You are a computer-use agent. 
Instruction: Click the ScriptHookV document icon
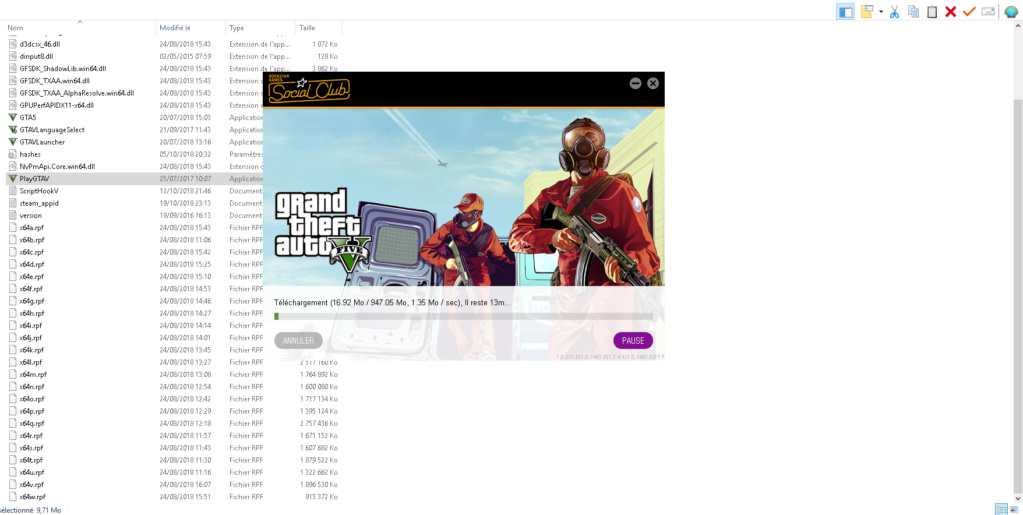click(12, 191)
